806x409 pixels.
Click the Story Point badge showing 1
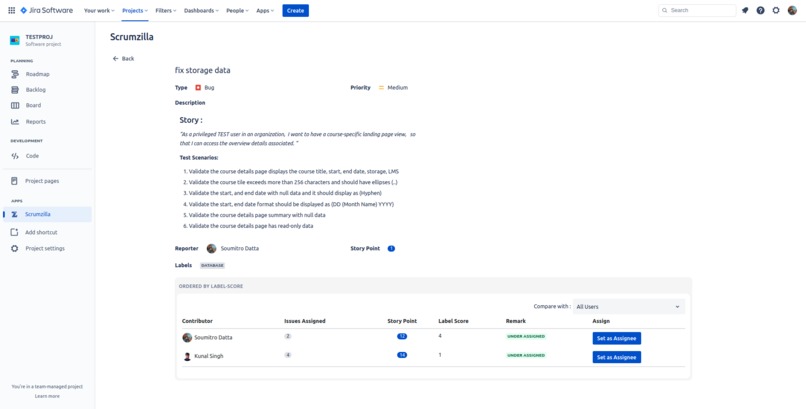click(x=391, y=248)
